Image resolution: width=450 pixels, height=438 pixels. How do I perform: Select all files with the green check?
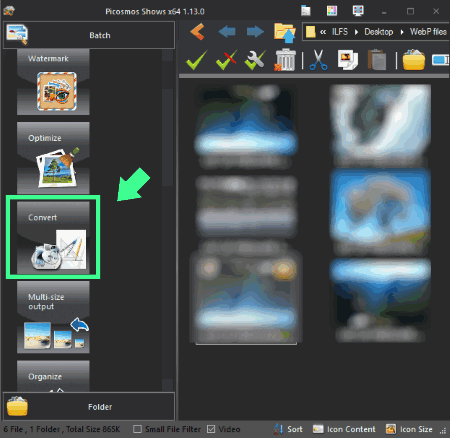[x=196, y=60]
